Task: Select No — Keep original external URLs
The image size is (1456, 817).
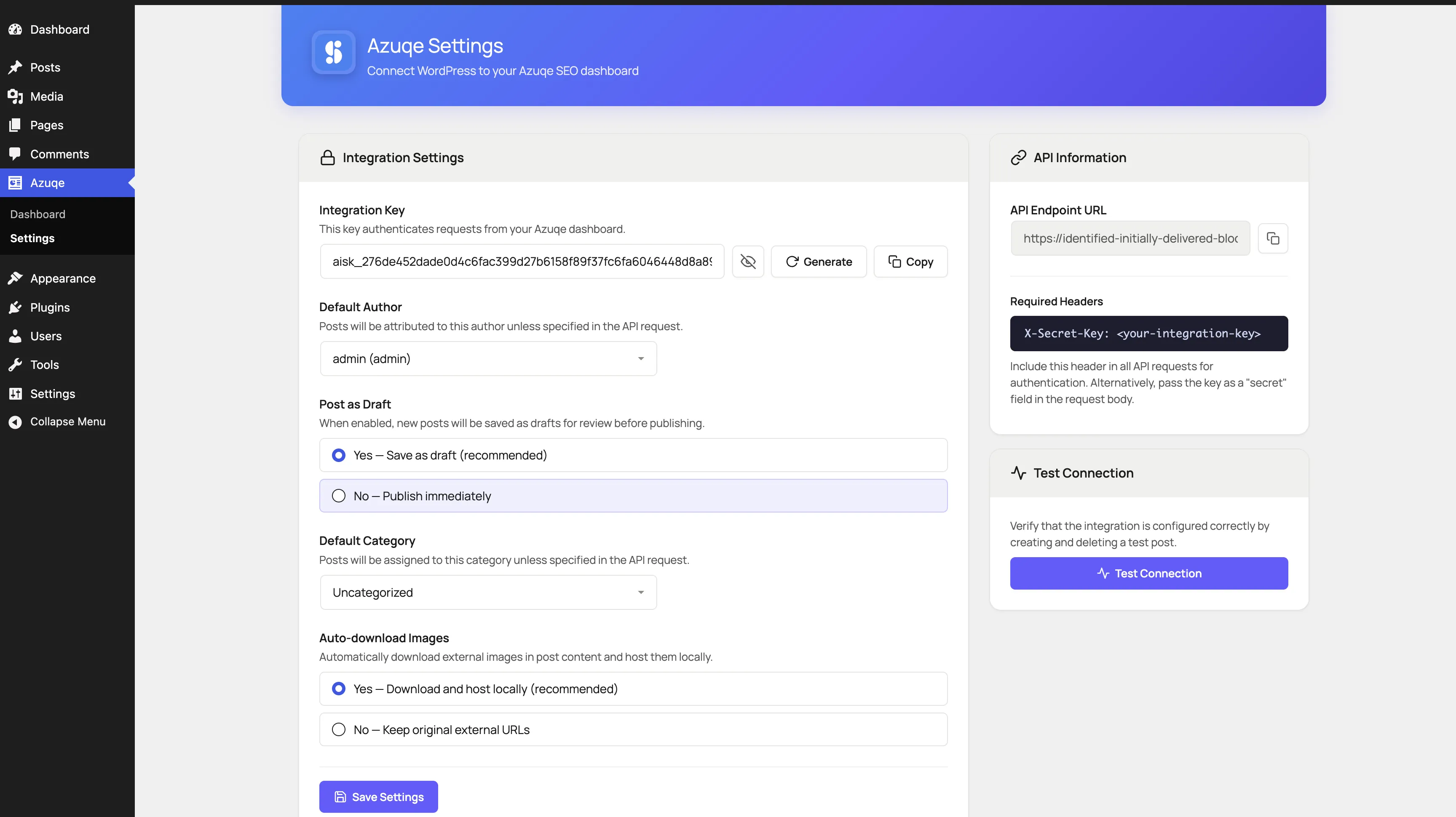Action: pos(633,729)
